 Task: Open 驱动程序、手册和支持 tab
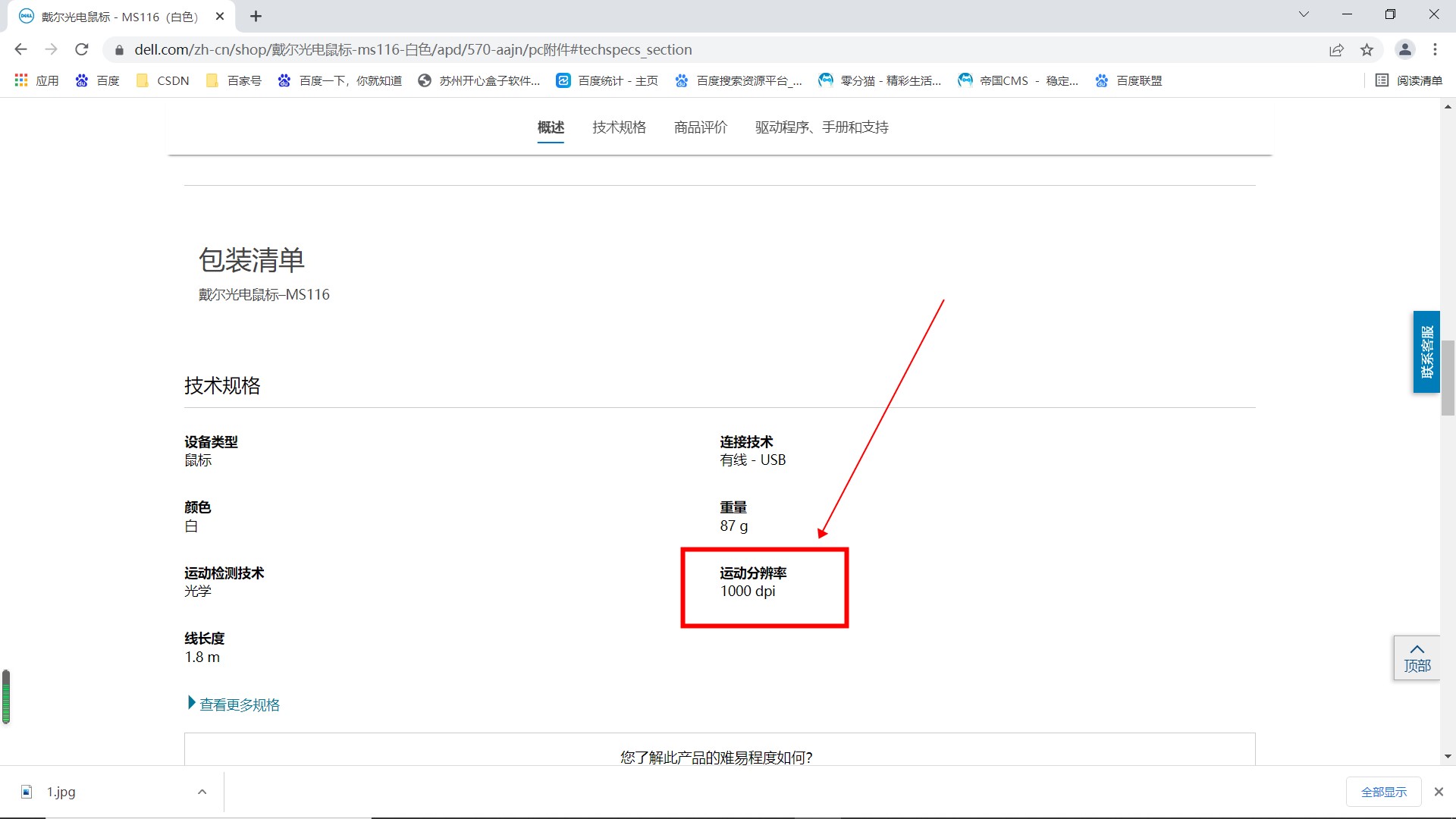[821, 127]
